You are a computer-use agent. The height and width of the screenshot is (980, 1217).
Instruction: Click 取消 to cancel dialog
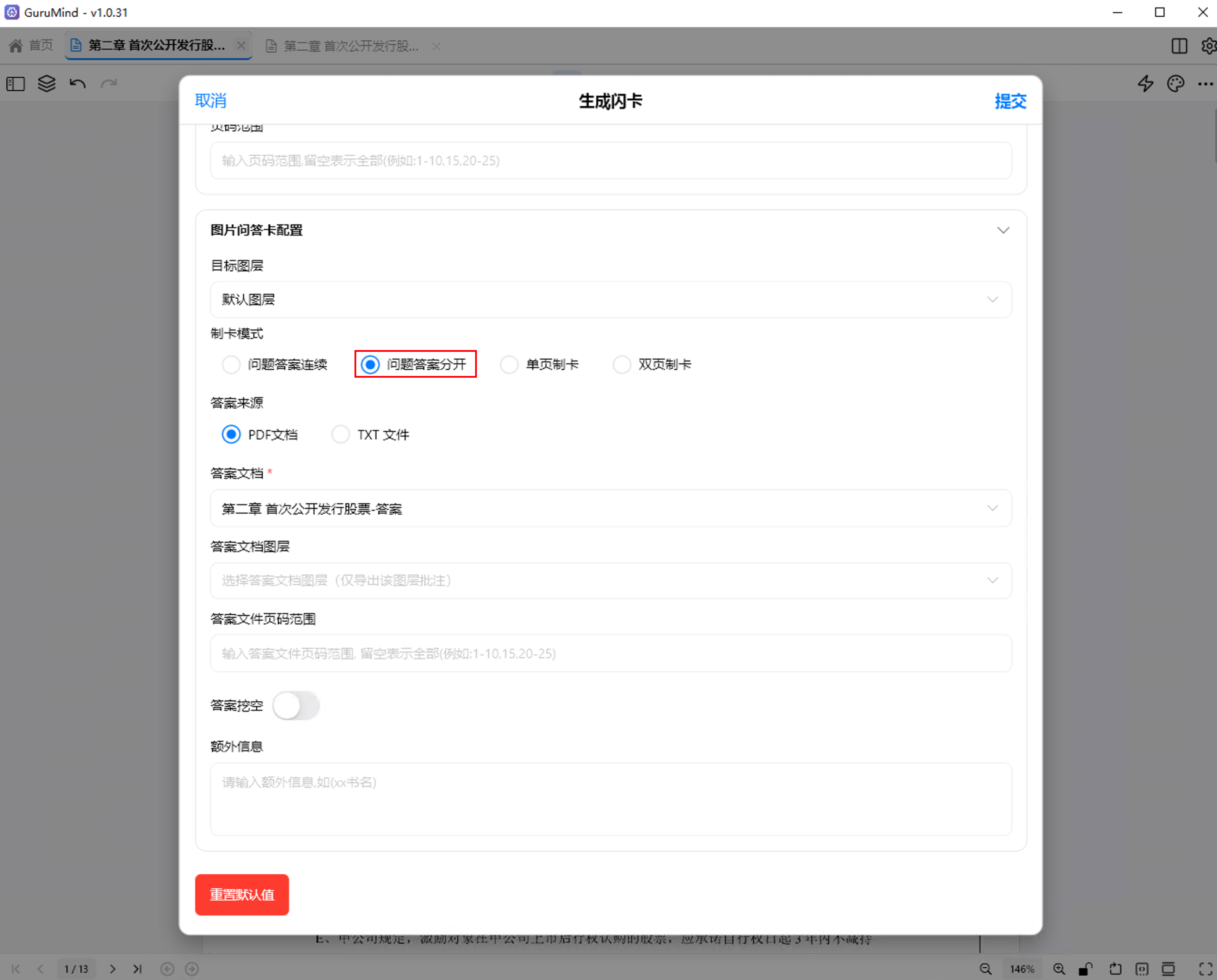(211, 100)
